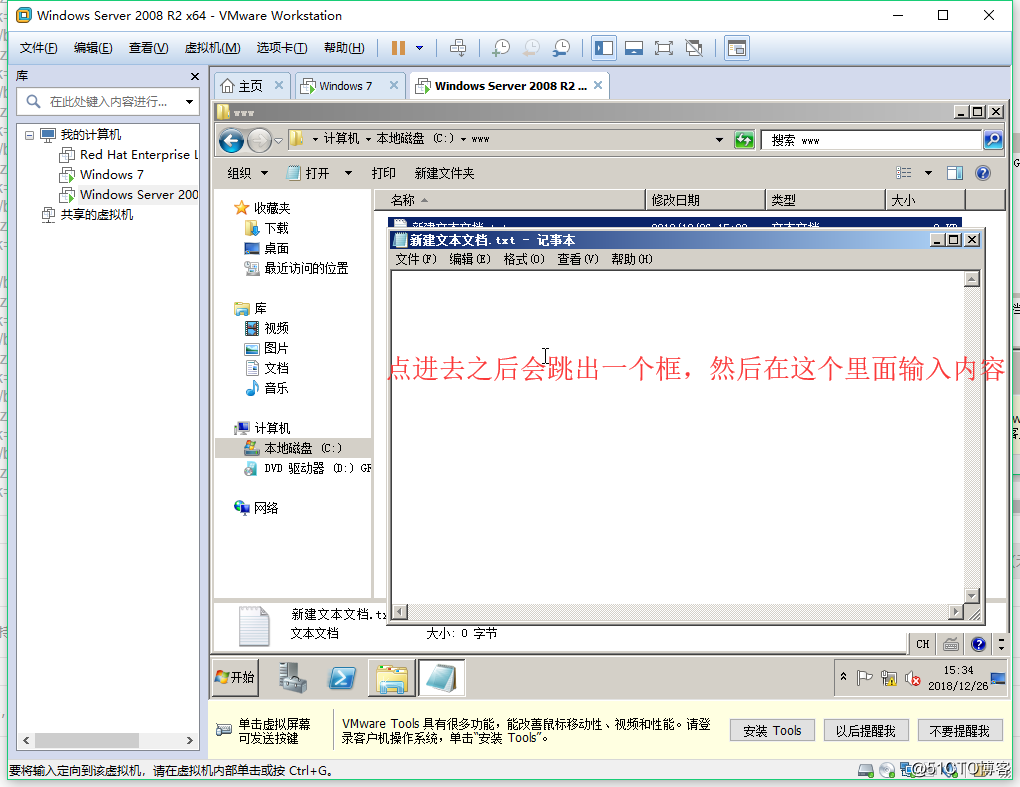Open the 查看(V) menu in VMware
The width and height of the screenshot is (1020, 787).
click(x=148, y=47)
